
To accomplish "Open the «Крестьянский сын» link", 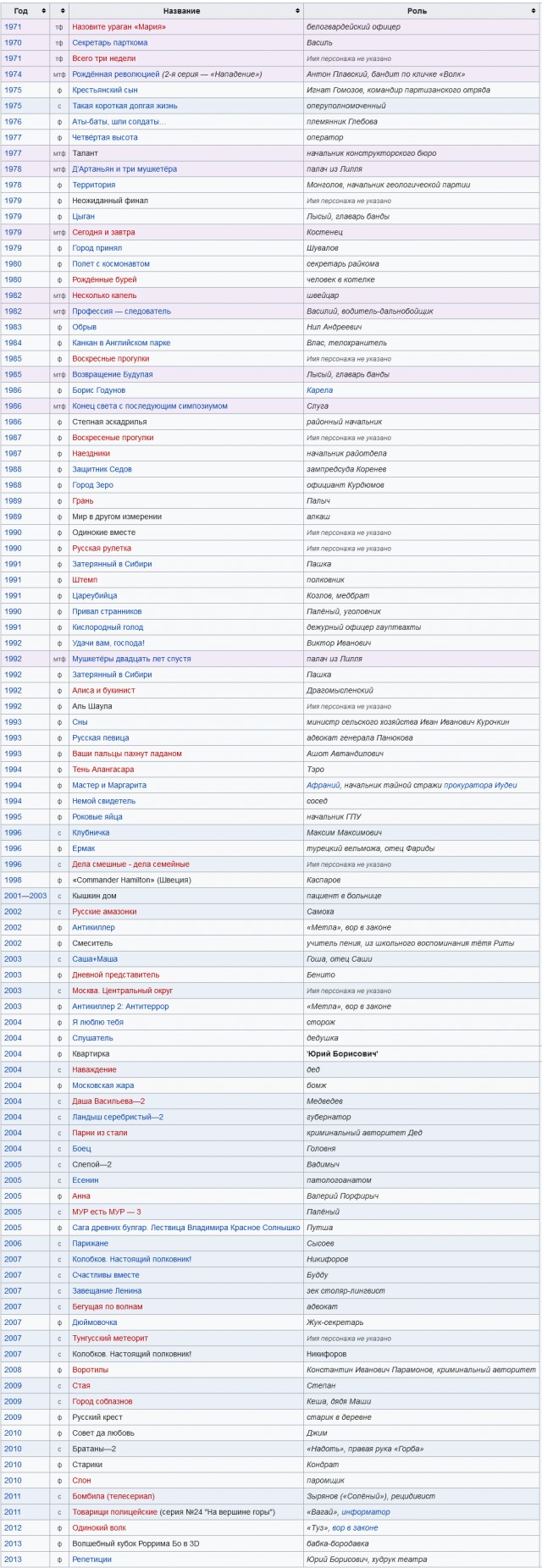I will coord(104,90).
